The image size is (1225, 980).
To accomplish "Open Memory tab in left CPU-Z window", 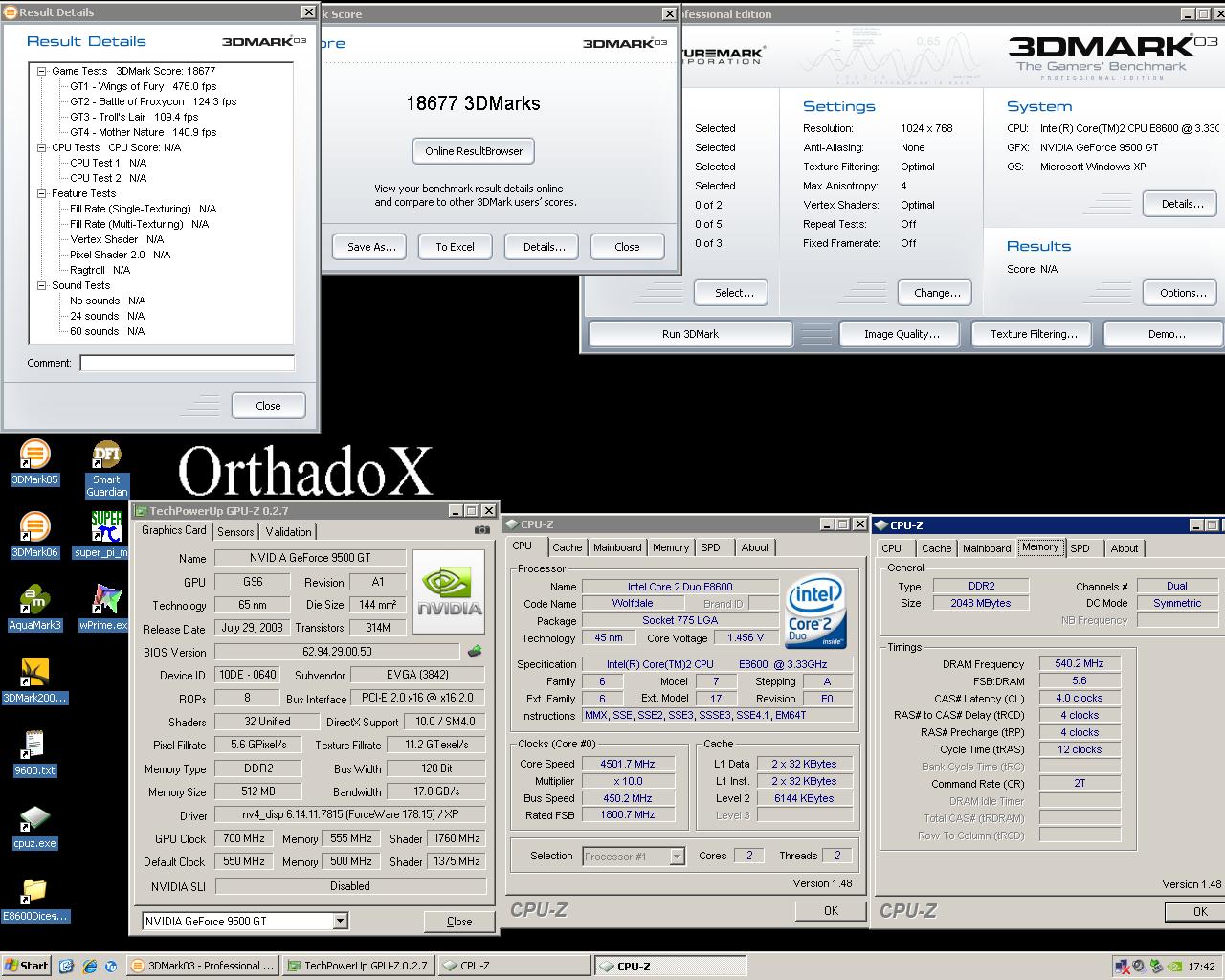I will pyautogui.click(x=671, y=547).
